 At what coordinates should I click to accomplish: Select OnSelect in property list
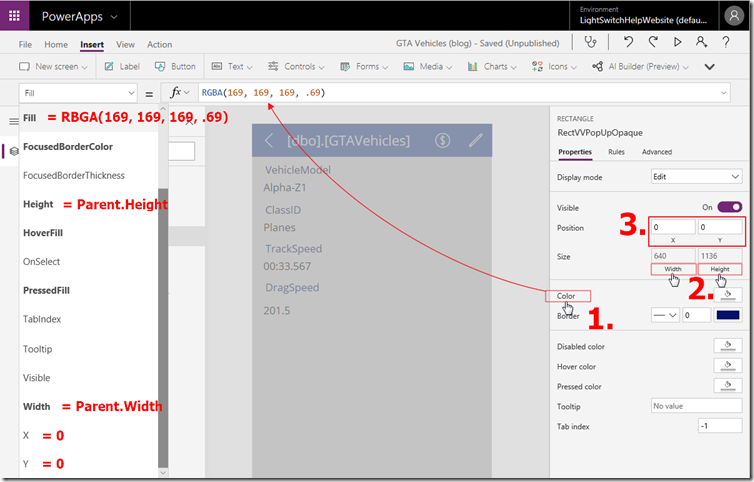(41, 262)
